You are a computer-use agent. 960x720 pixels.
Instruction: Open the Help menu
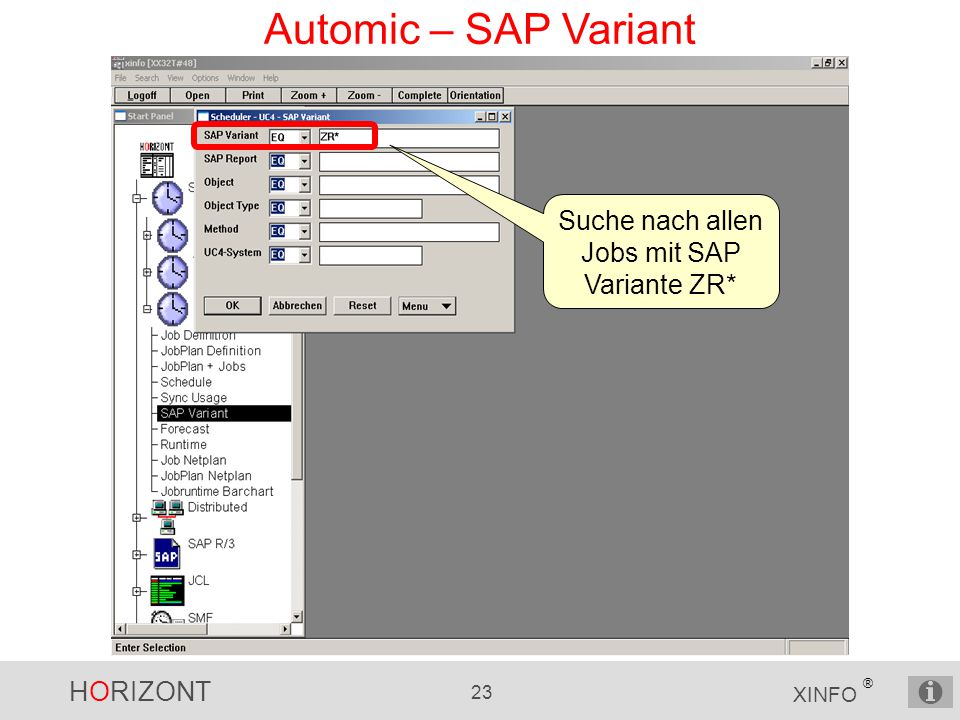tap(271, 78)
